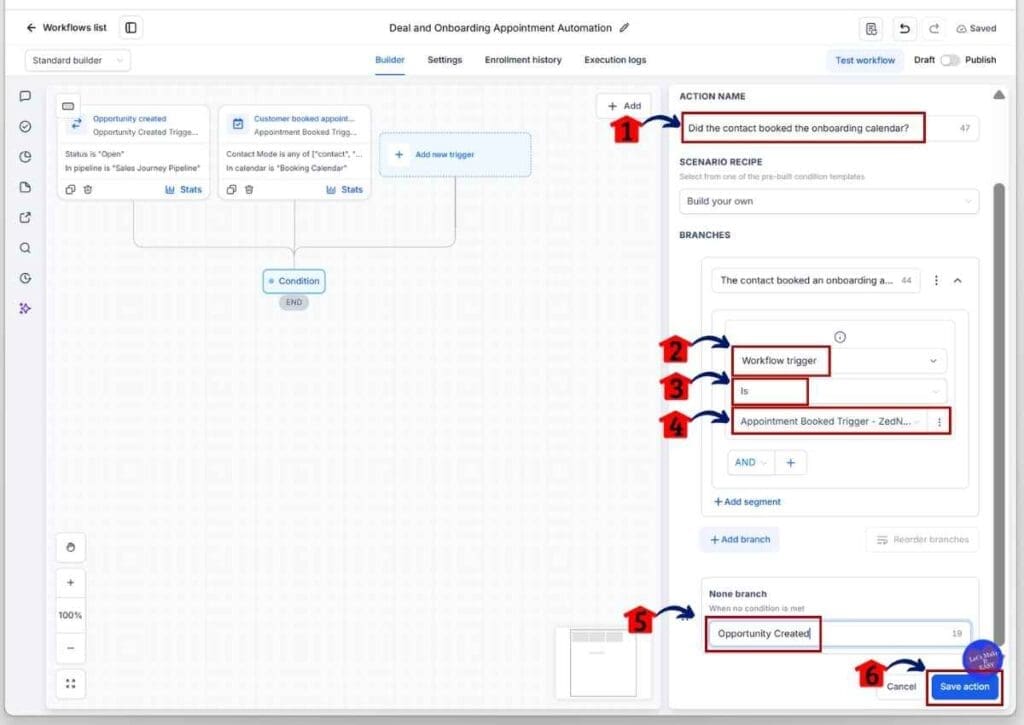
Task: Select the Condition node
Action: [294, 281]
